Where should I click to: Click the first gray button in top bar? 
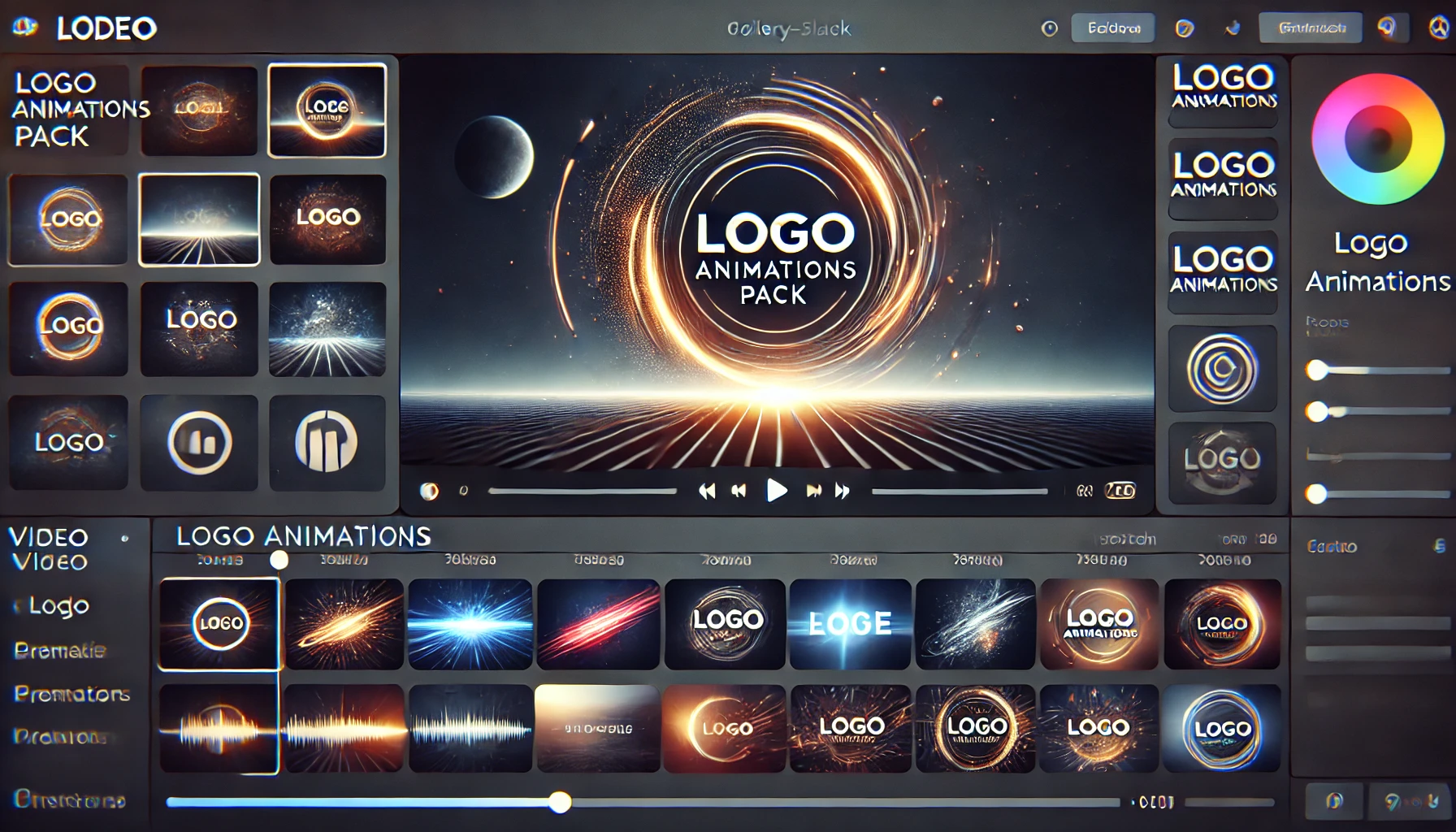click(x=1113, y=28)
